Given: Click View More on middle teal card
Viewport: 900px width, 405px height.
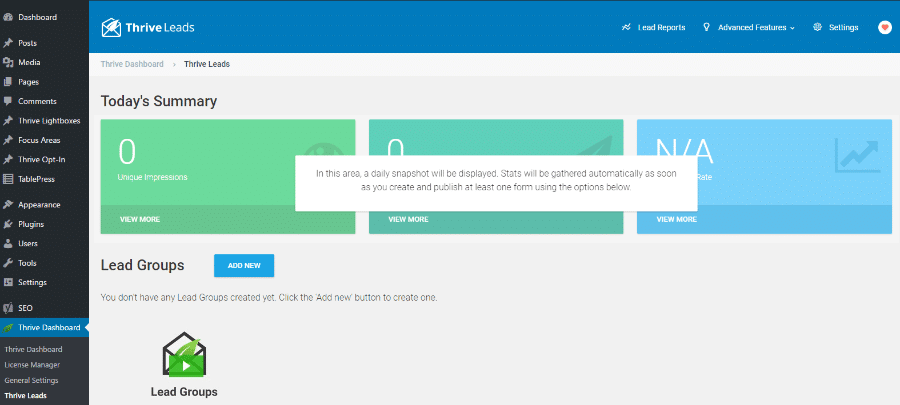Looking at the screenshot, I should tap(408, 219).
